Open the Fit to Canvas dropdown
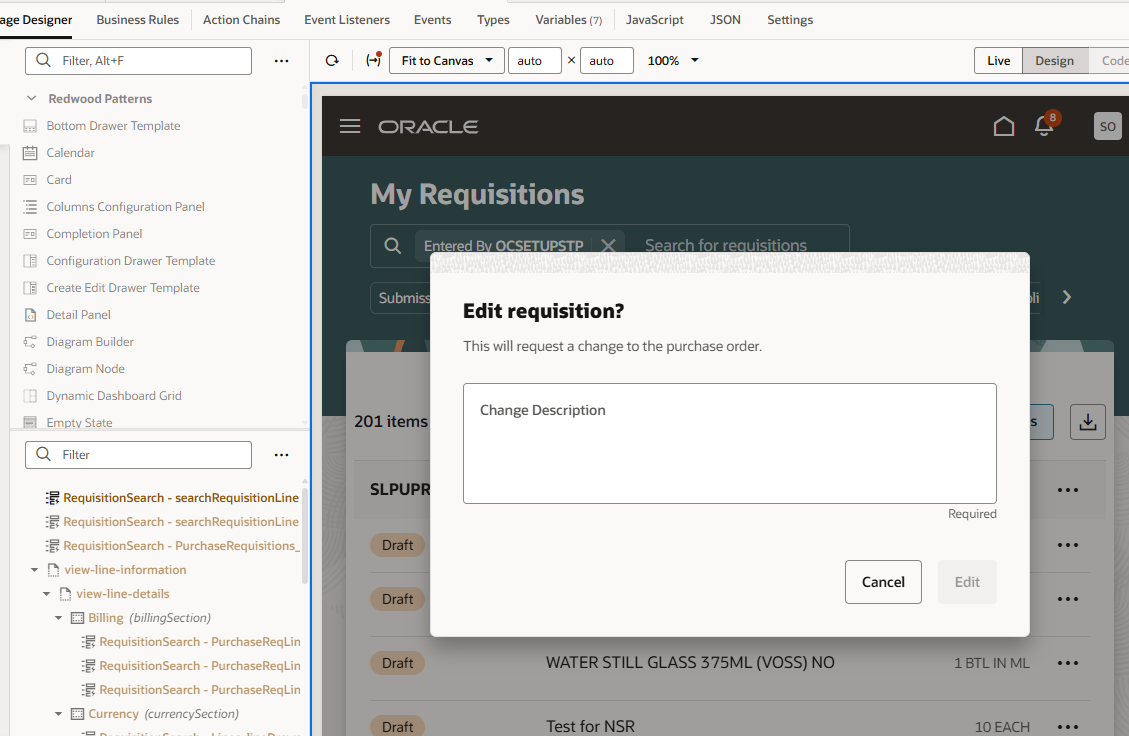This screenshot has height=736, width=1129. point(446,60)
